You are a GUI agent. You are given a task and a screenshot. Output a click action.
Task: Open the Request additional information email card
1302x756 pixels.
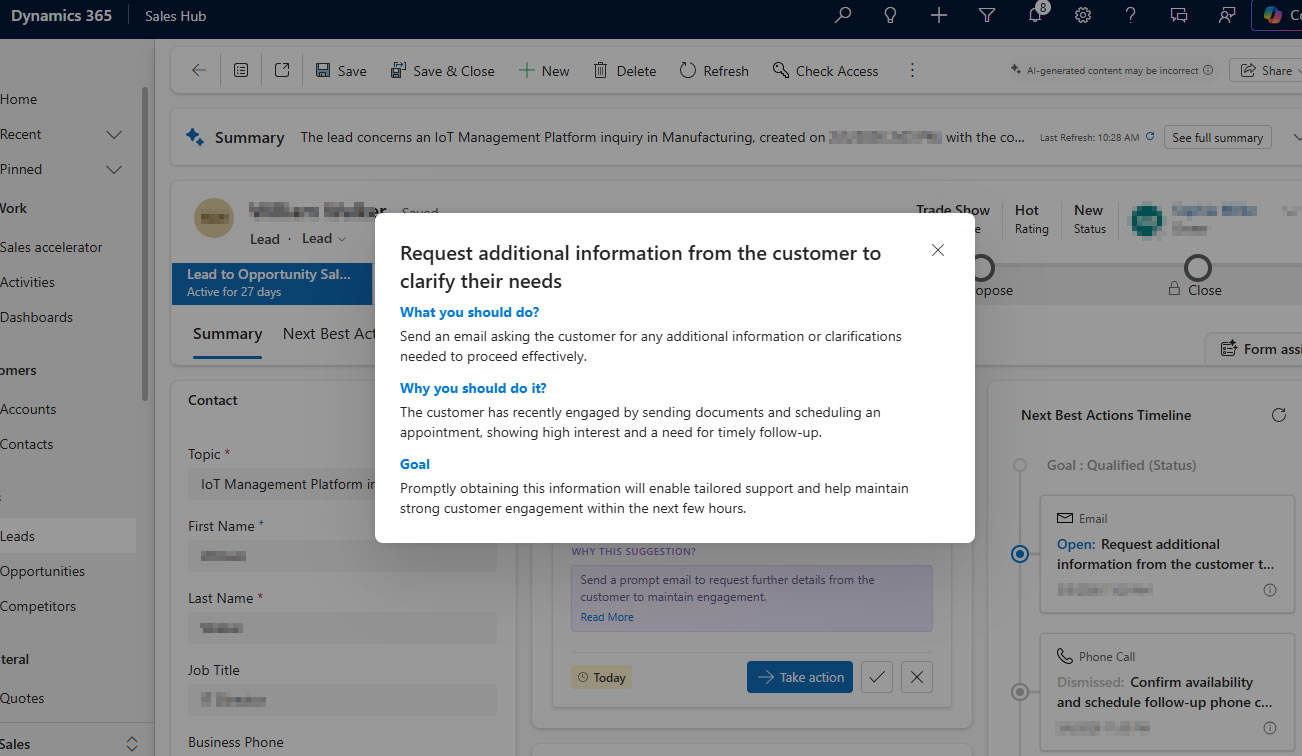pos(1165,554)
